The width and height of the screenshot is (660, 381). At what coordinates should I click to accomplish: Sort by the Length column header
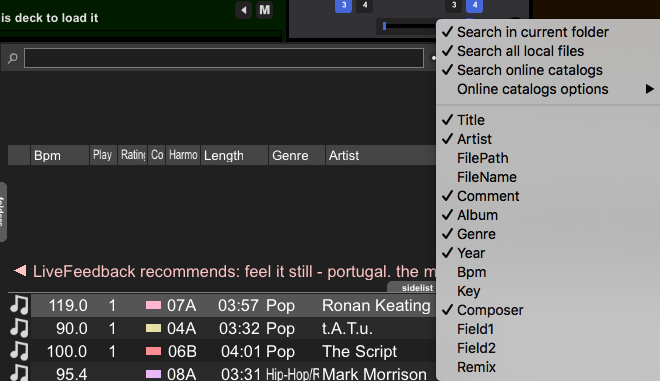[234, 155]
